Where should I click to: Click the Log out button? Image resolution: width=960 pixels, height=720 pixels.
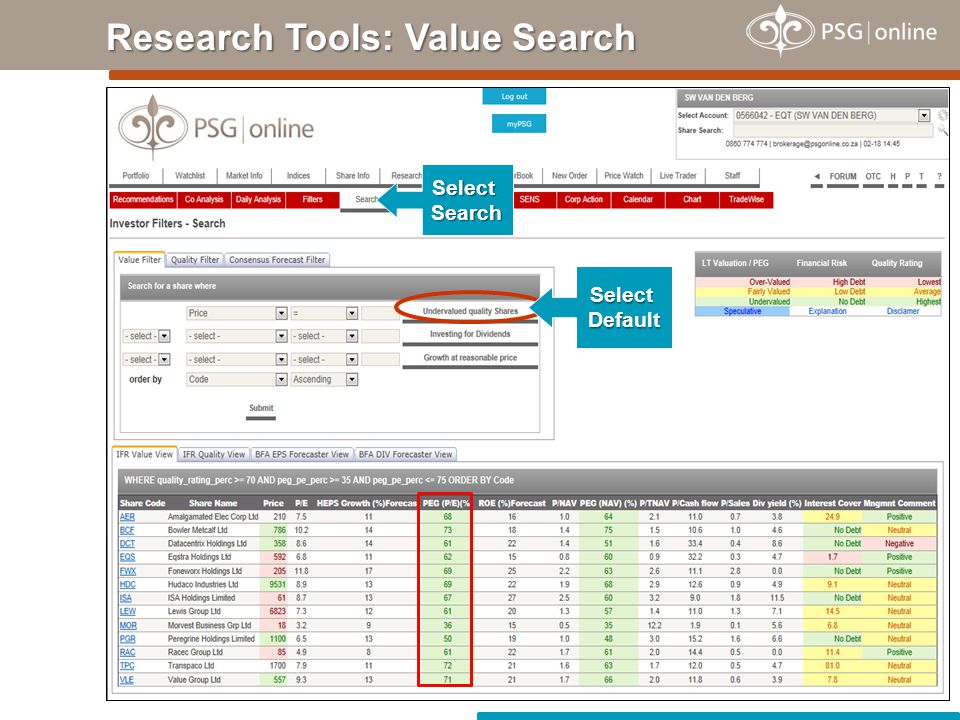(514, 97)
